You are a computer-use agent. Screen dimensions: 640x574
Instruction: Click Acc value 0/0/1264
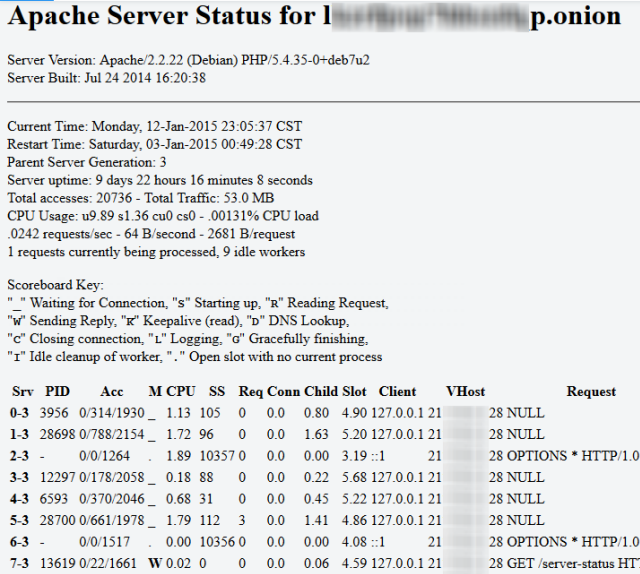pos(104,456)
